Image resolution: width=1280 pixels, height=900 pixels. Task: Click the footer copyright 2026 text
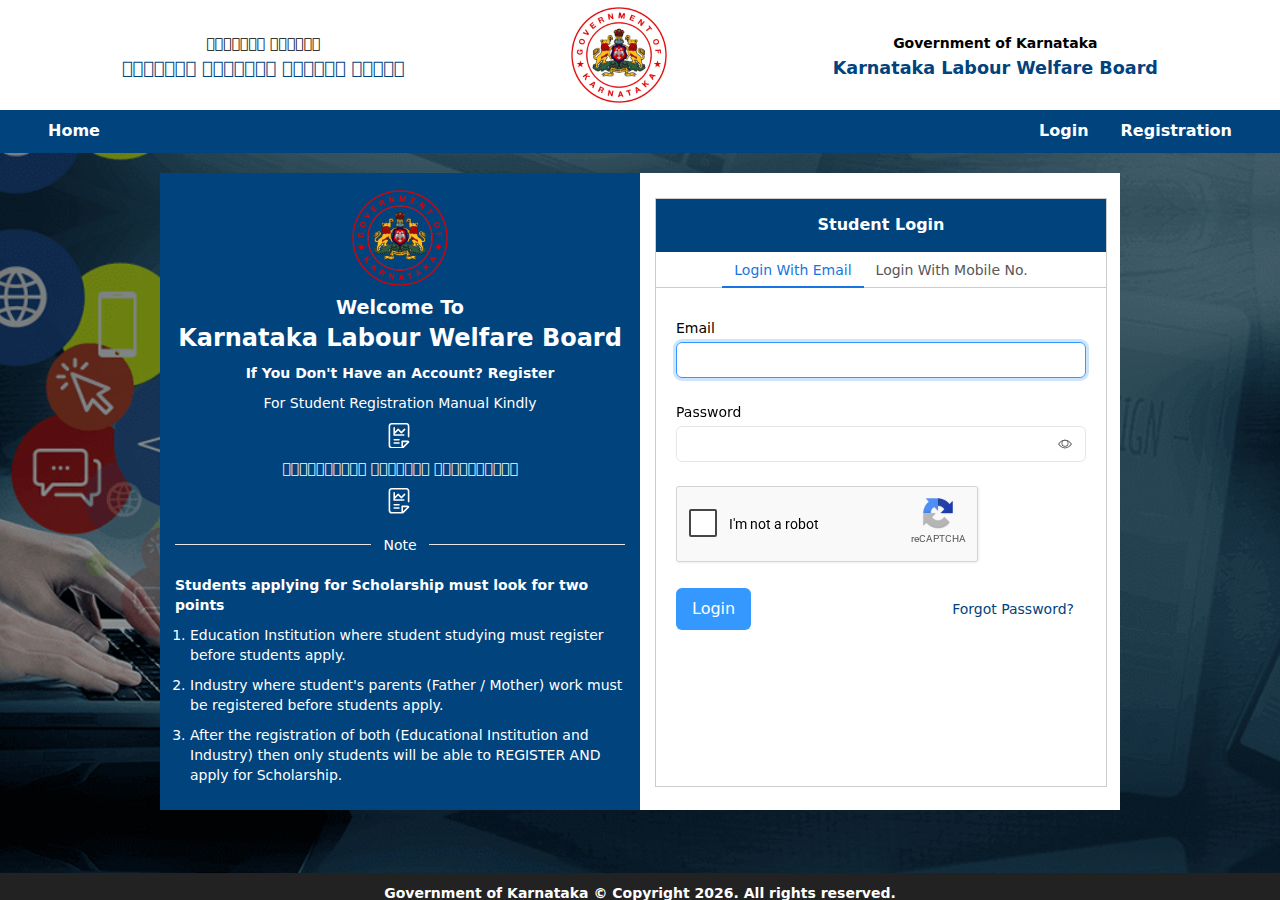[x=640, y=893]
